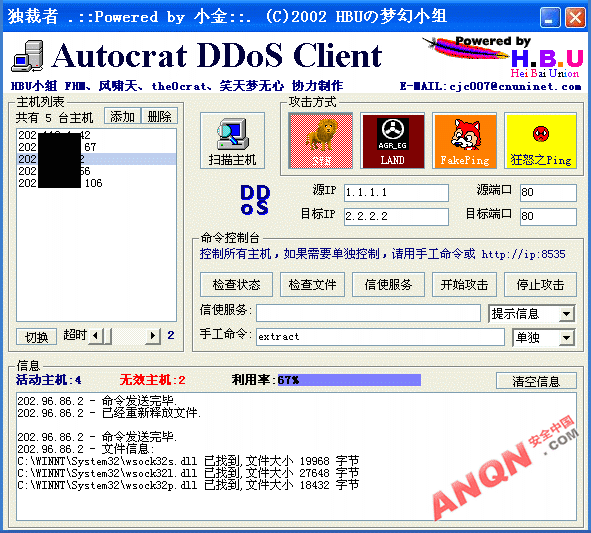
Task: Choose the LAND attack mode icon
Action: (x=392, y=141)
